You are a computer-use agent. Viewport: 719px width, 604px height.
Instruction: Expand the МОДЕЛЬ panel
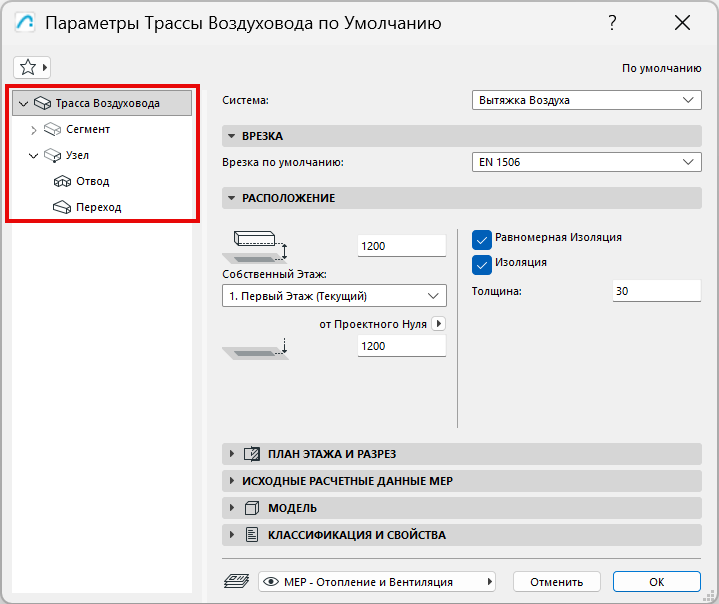coord(462,508)
